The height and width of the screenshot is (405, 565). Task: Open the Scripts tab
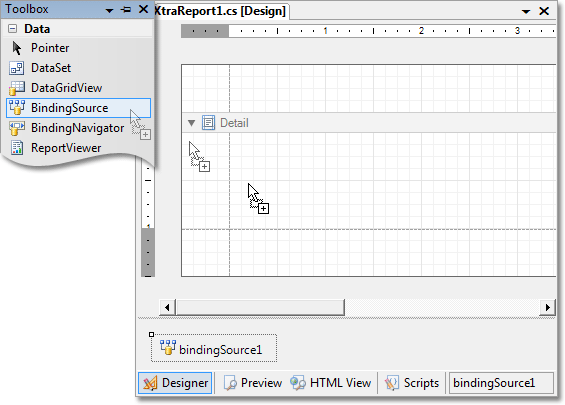(x=412, y=383)
